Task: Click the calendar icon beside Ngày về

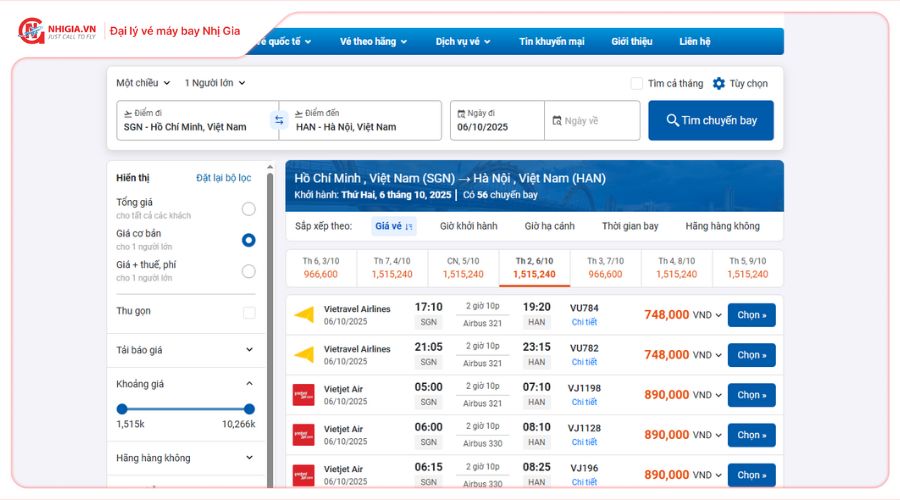Action: click(x=557, y=121)
